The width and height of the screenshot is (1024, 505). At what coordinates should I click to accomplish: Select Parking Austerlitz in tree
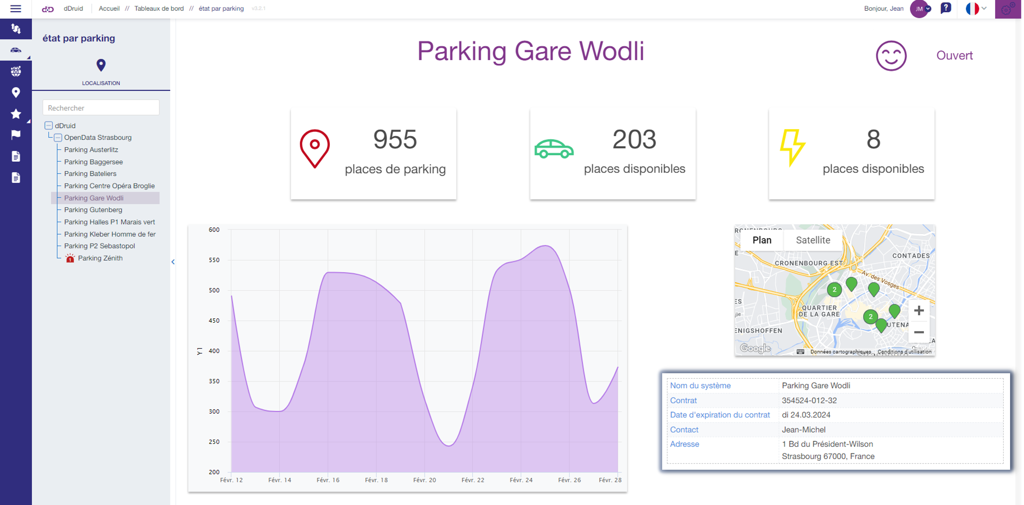coord(91,150)
